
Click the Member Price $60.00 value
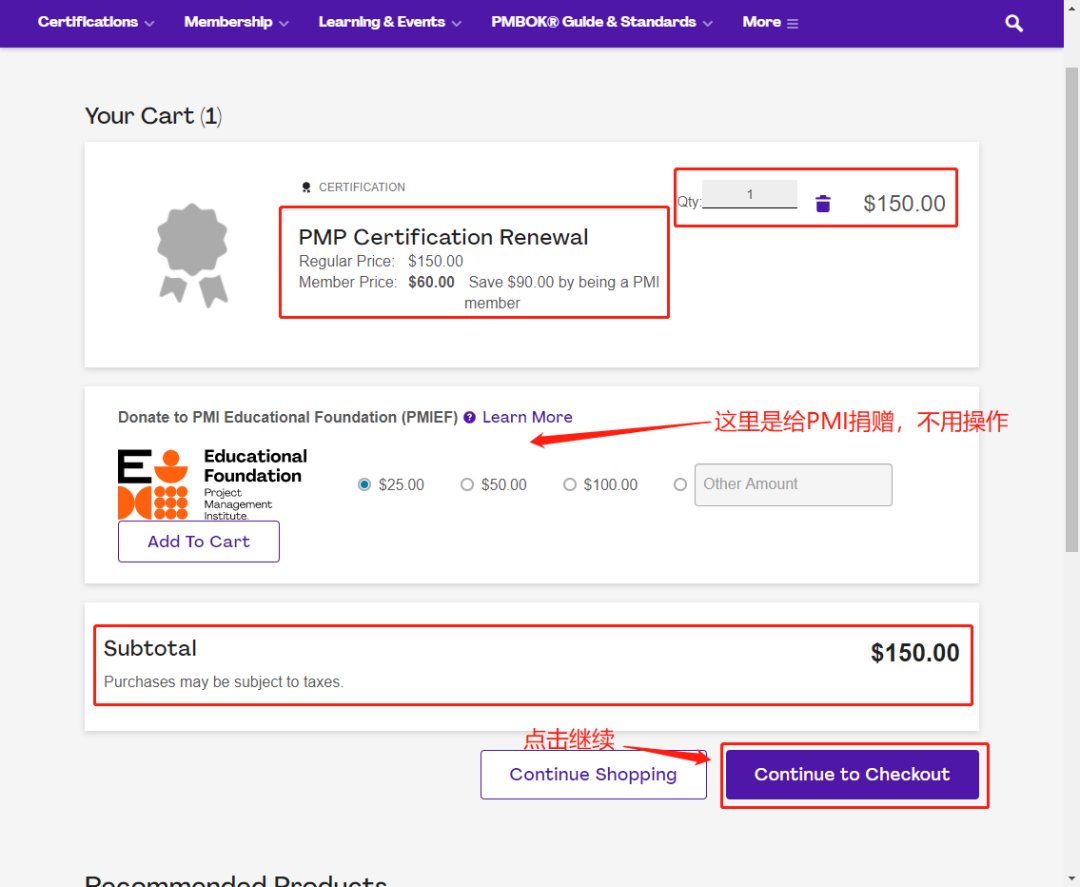431,282
